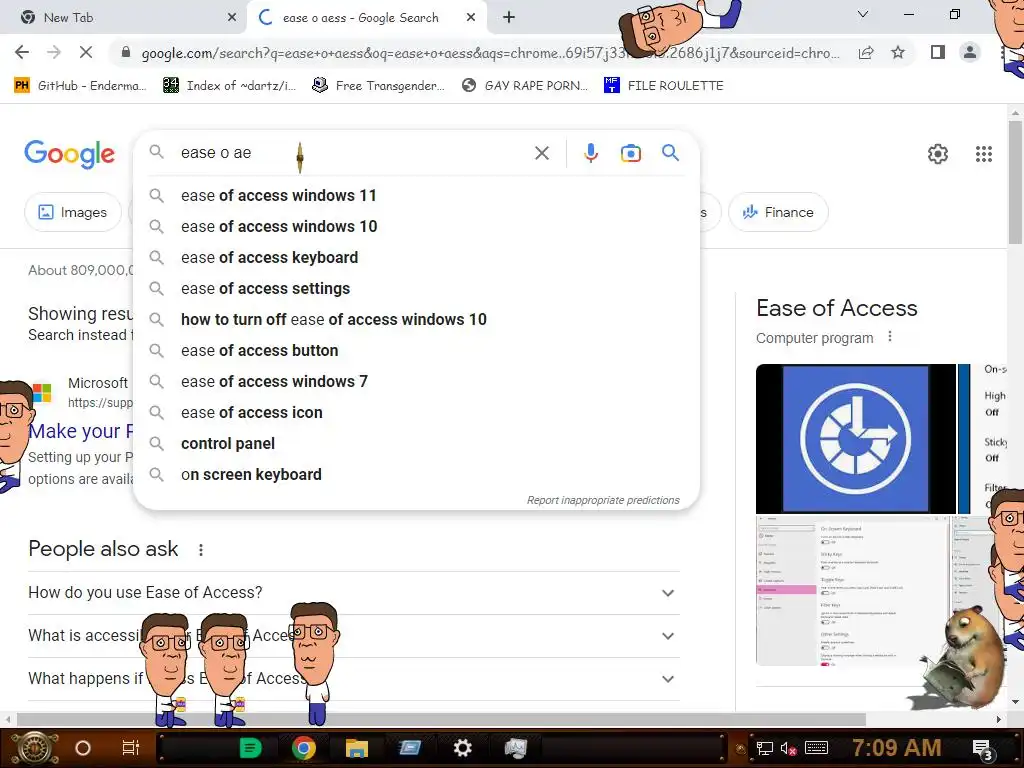Click 'Report inappropriate predictions'
This screenshot has height=768, width=1024.
pos(603,500)
